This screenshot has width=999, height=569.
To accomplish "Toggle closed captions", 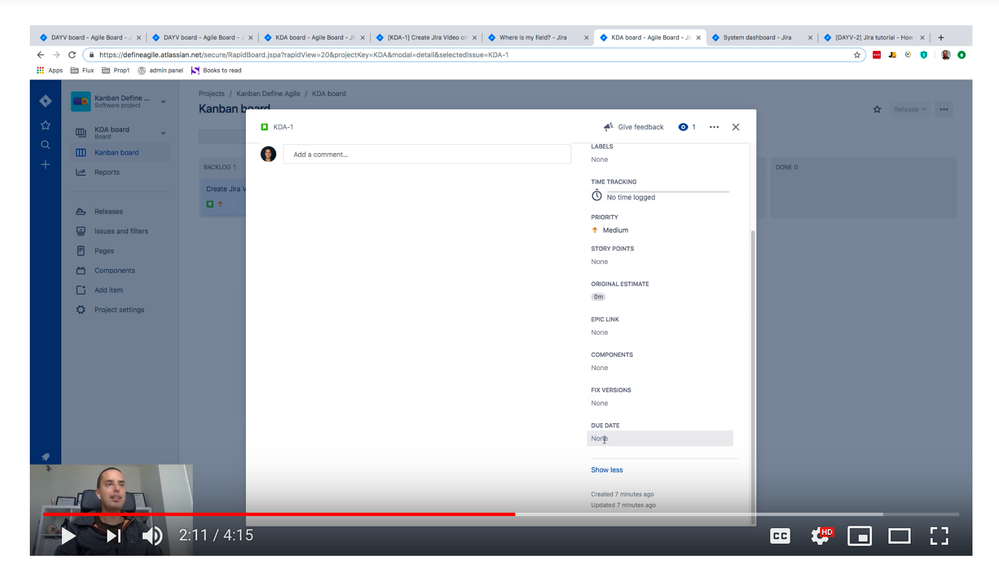I will 780,536.
